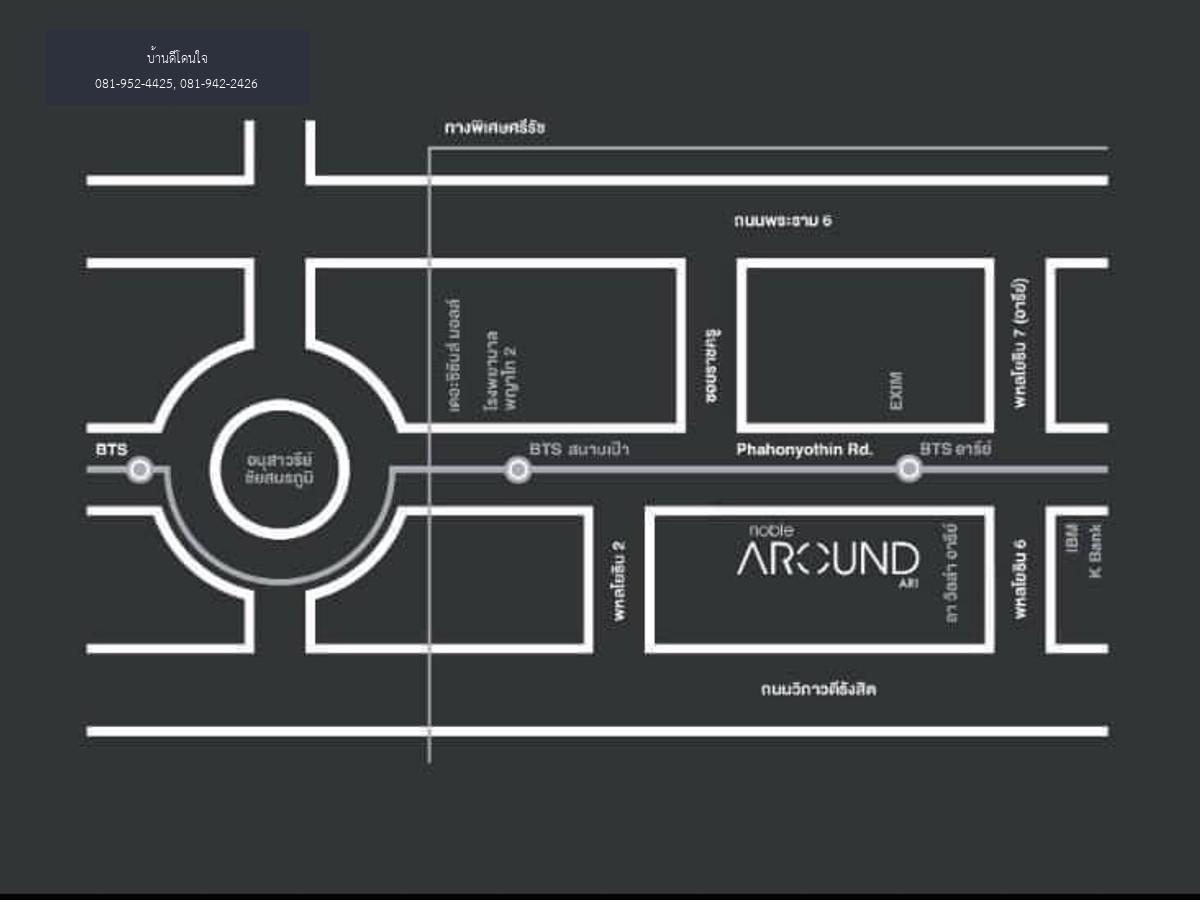Select the พหลโยธิน 2 street label

click(x=620, y=581)
